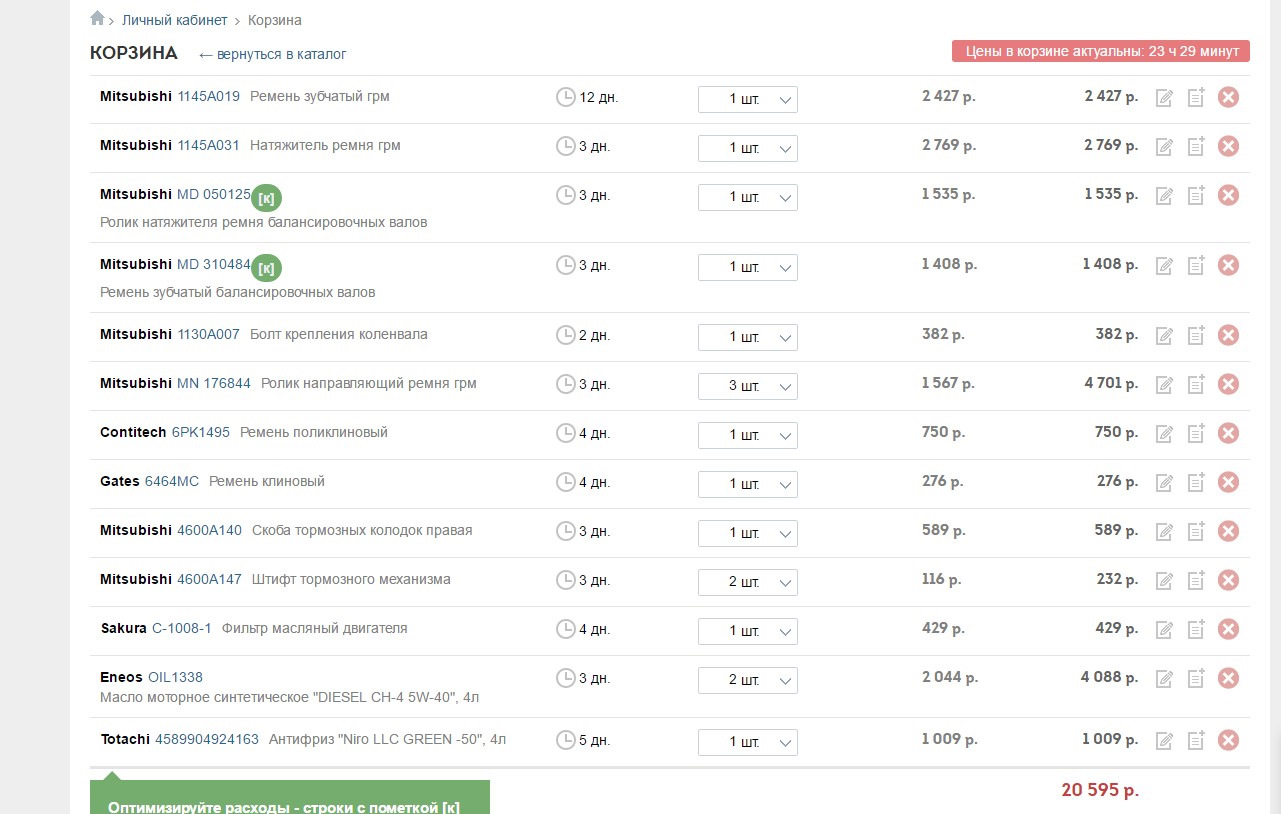Remove Mitsubishi 1145A019 belt from cart
The width and height of the screenshot is (1281, 814).
[x=1228, y=97]
